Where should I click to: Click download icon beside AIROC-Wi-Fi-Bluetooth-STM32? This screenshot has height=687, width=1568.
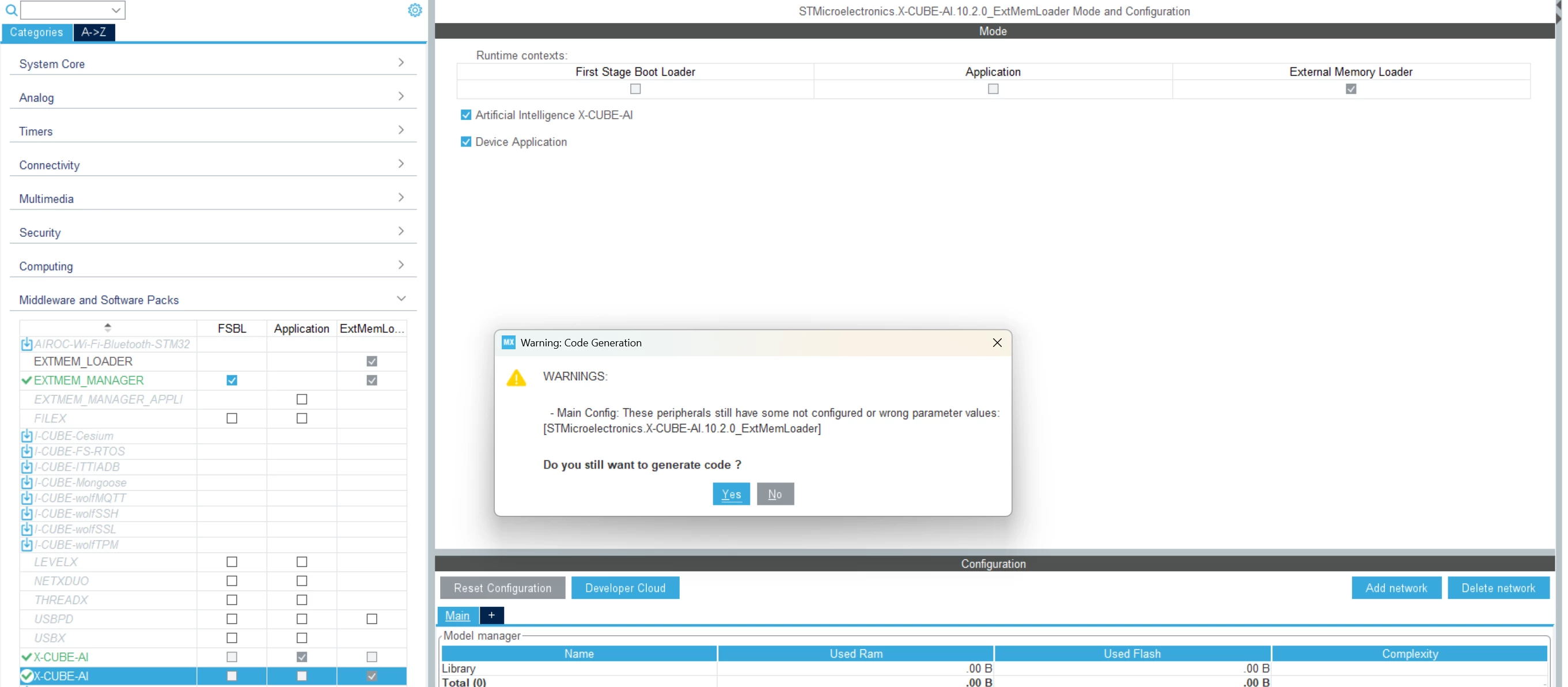tap(26, 344)
